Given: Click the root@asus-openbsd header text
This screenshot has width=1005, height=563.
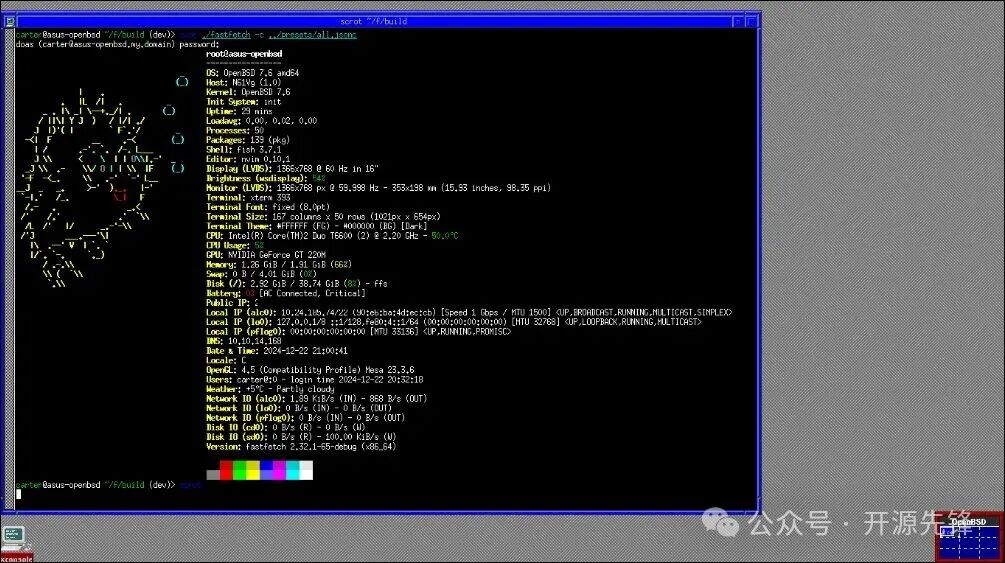Looking at the screenshot, I should coord(244,54).
